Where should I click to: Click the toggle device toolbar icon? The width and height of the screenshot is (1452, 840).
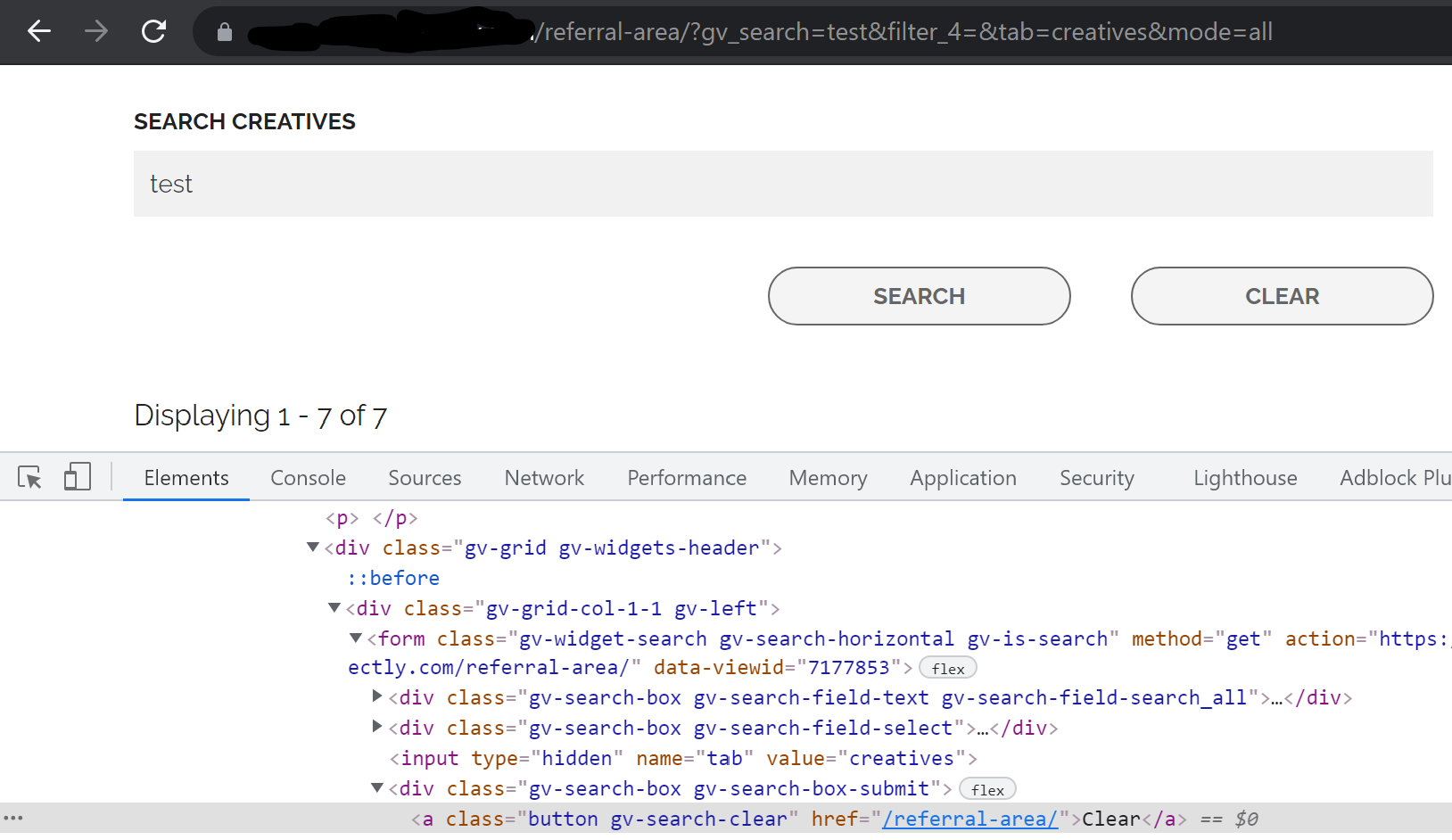tap(78, 477)
